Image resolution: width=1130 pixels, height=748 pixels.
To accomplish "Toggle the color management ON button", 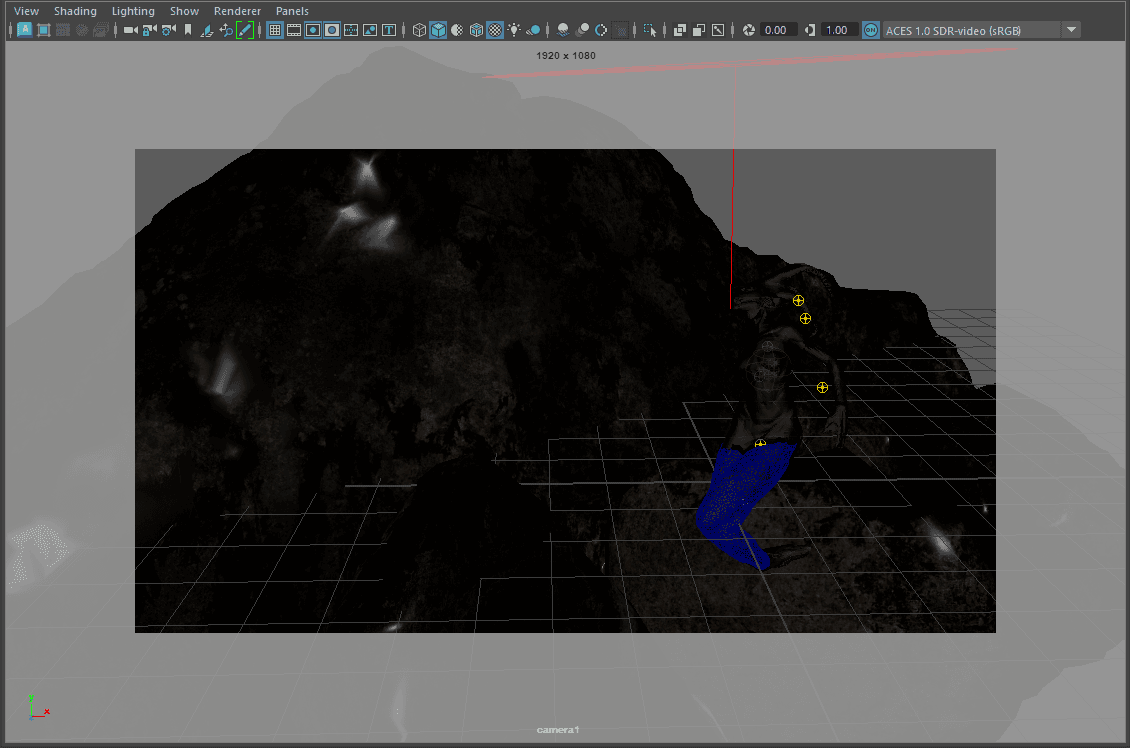I will pyautogui.click(x=871, y=30).
